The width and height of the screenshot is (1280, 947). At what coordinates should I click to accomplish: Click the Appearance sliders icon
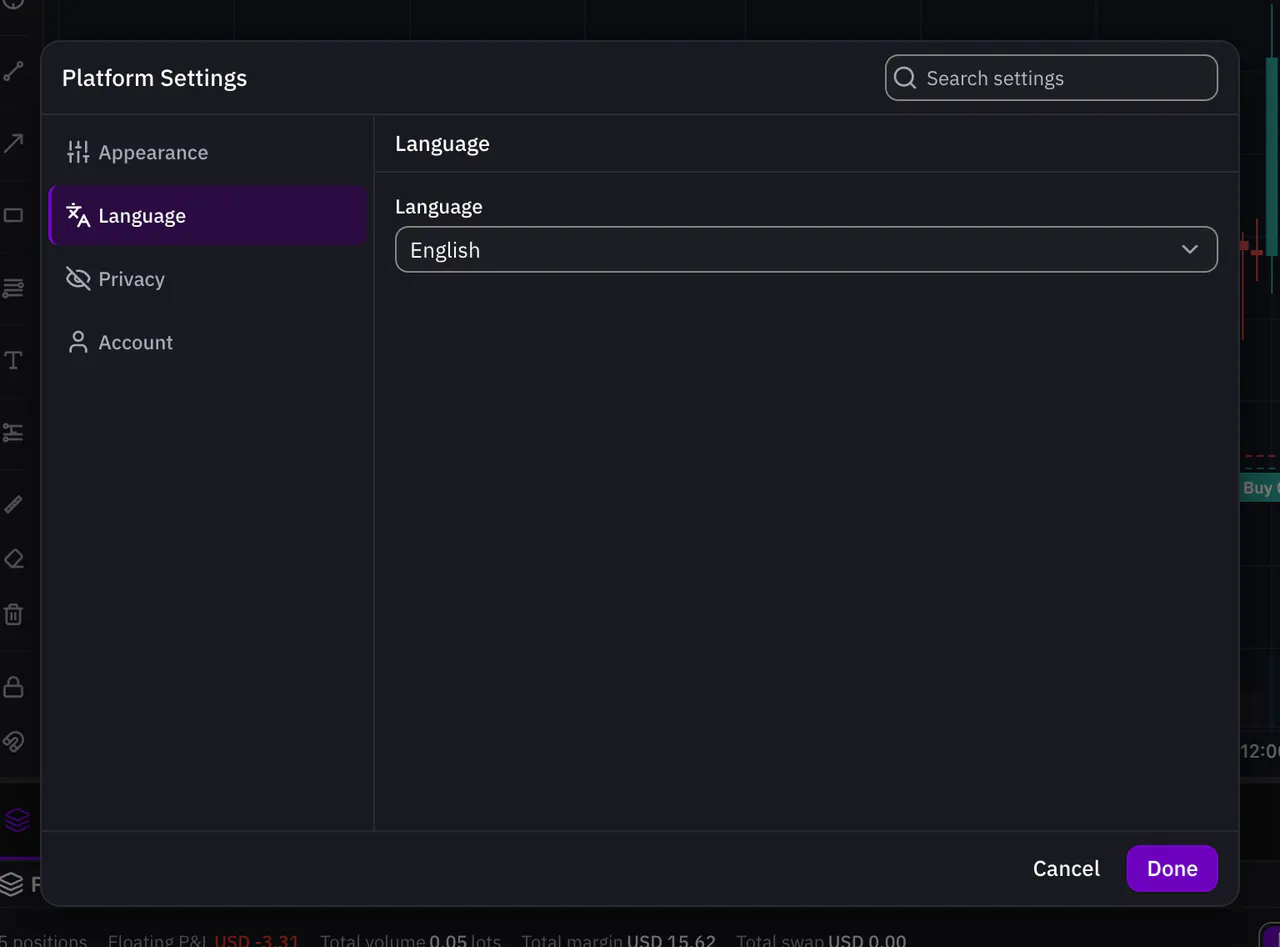click(x=78, y=152)
